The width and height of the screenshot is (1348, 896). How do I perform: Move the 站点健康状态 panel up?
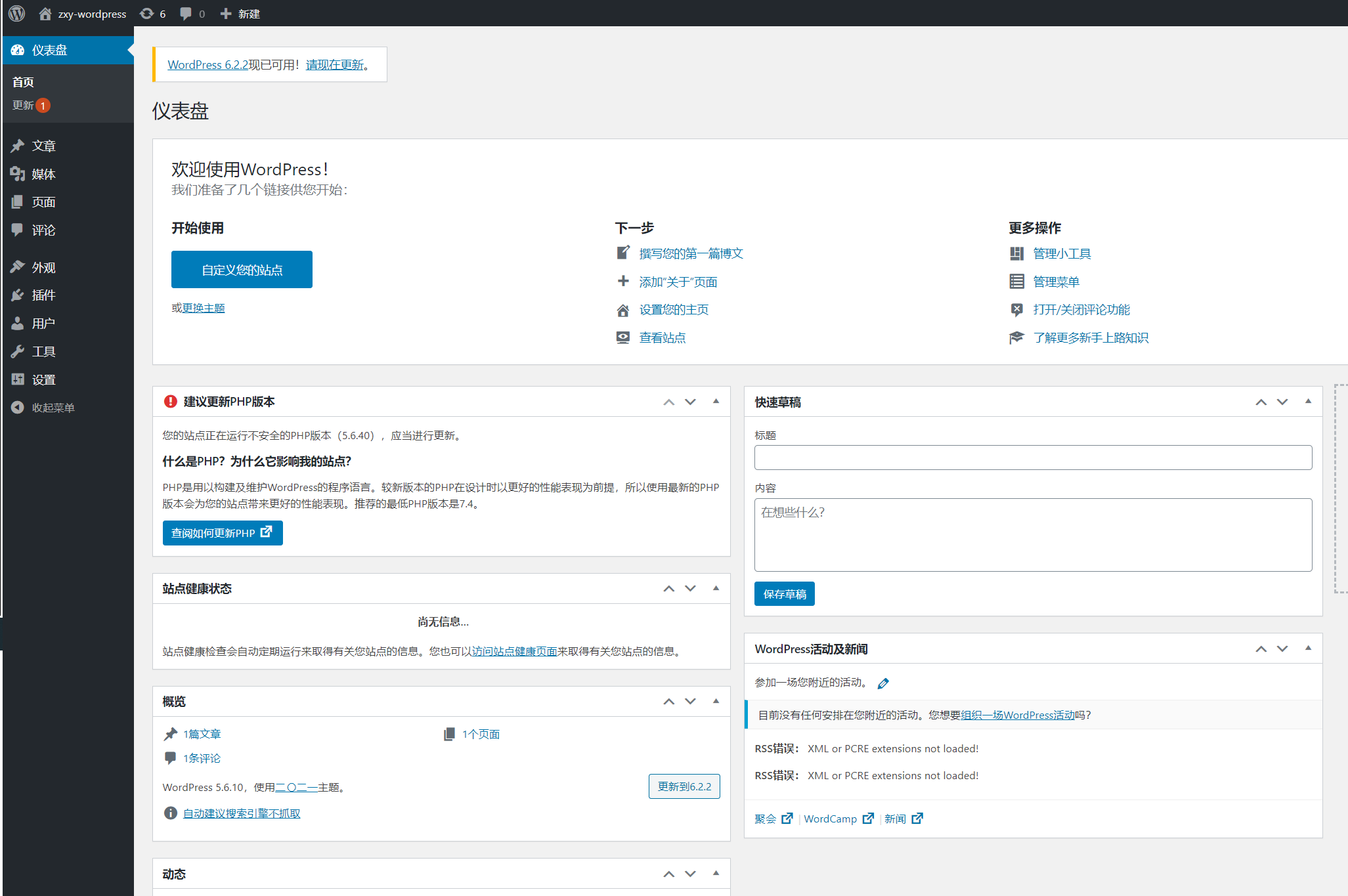point(668,589)
